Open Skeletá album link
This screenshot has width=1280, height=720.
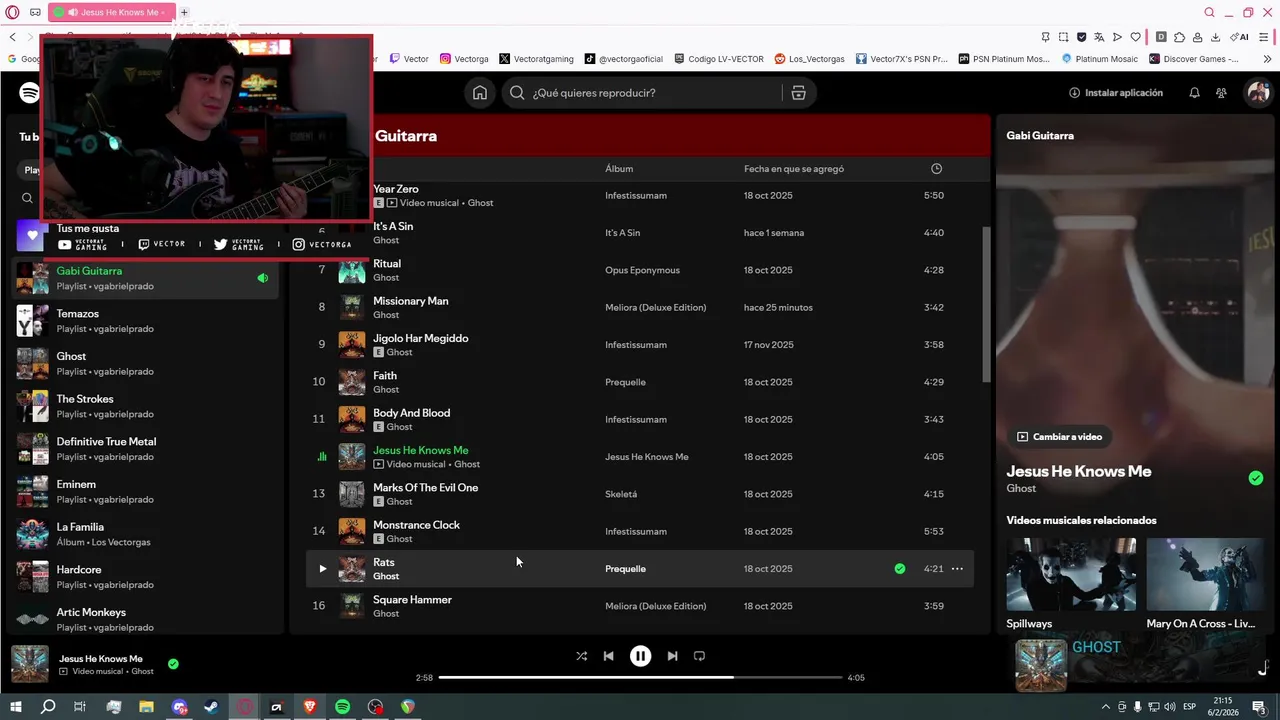point(621,494)
